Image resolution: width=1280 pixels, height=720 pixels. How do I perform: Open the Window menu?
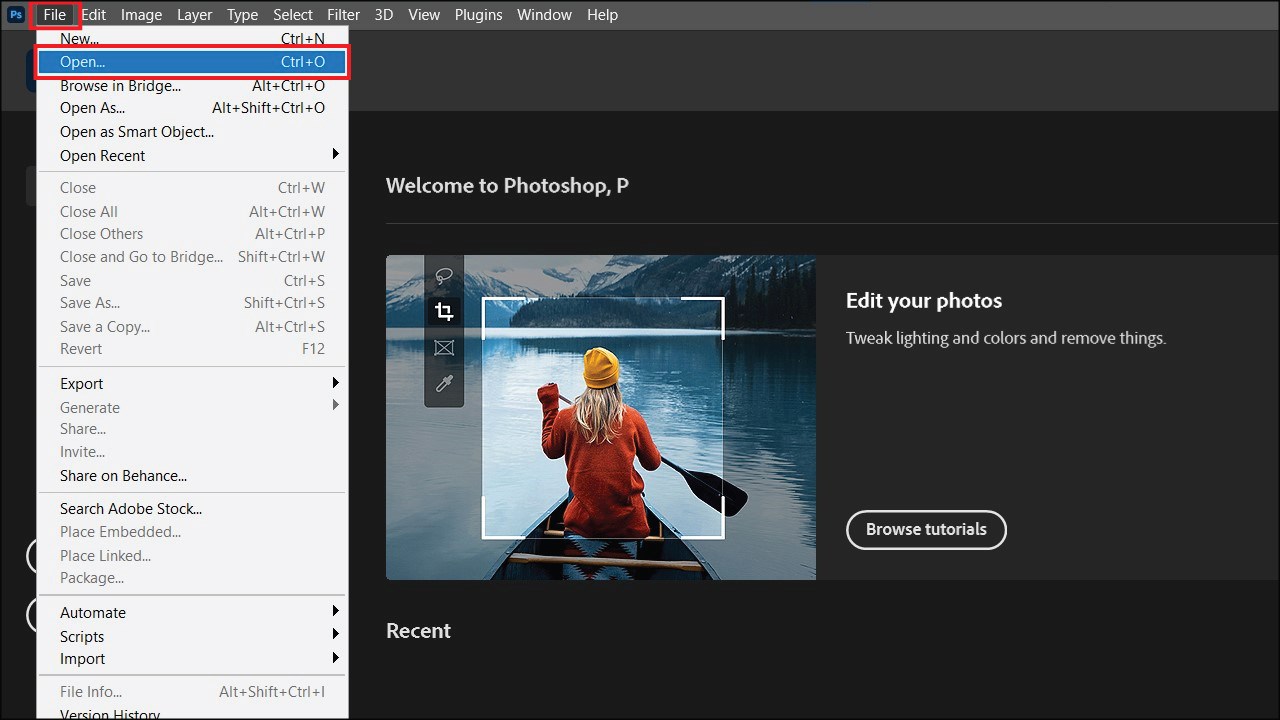pos(544,14)
